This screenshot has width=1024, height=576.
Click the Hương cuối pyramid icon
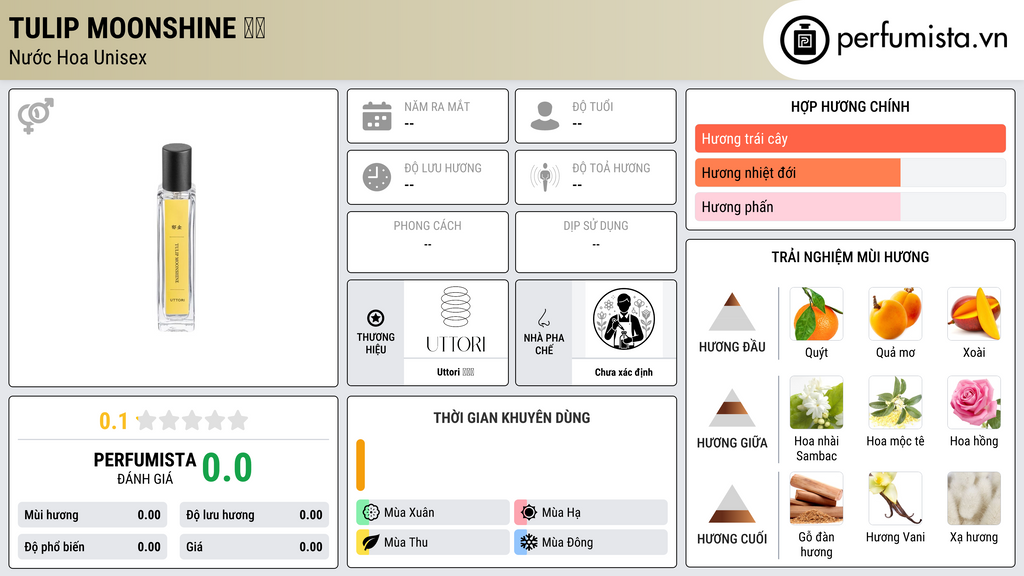click(732, 504)
